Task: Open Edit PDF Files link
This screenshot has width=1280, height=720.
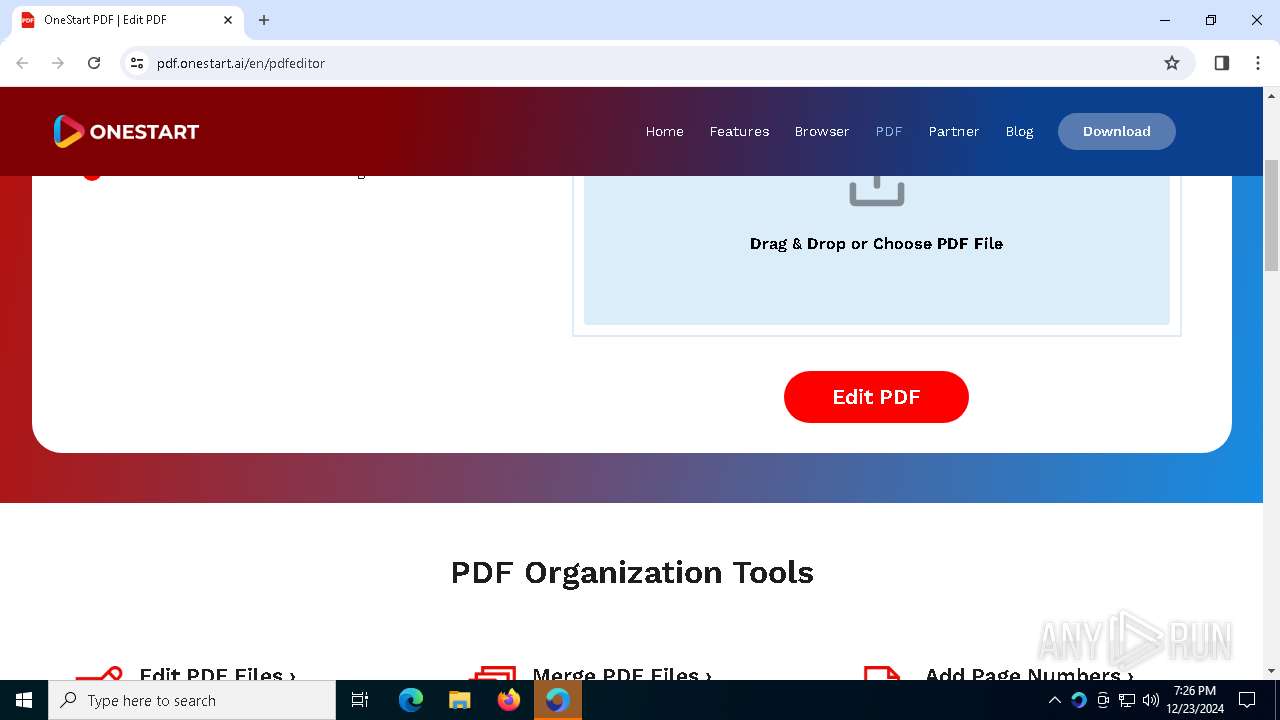Action: tap(217, 674)
